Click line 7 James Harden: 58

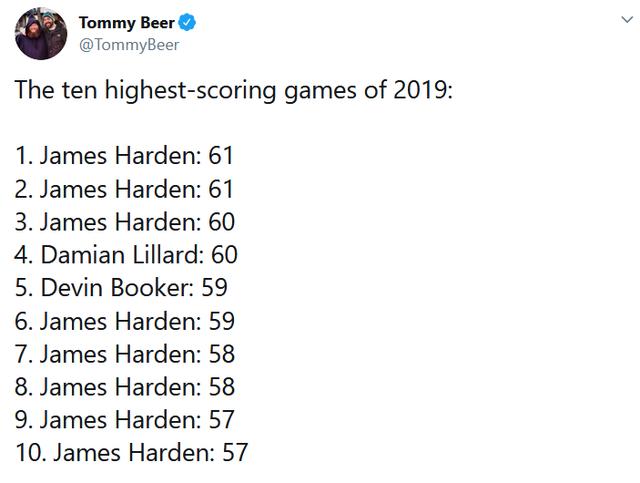124,354
